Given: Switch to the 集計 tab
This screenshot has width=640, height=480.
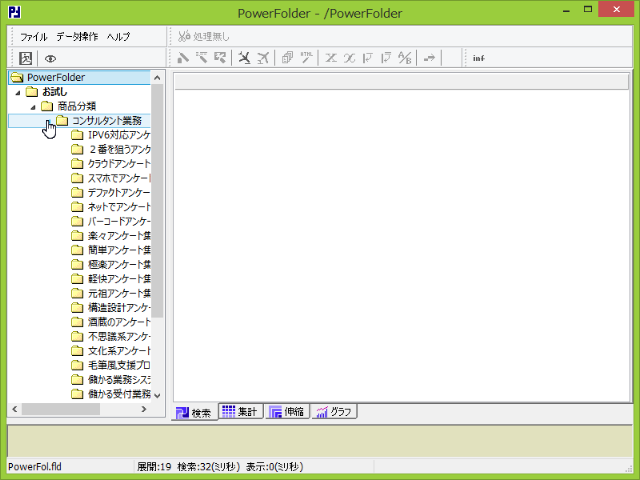Looking at the screenshot, I should point(240,411).
